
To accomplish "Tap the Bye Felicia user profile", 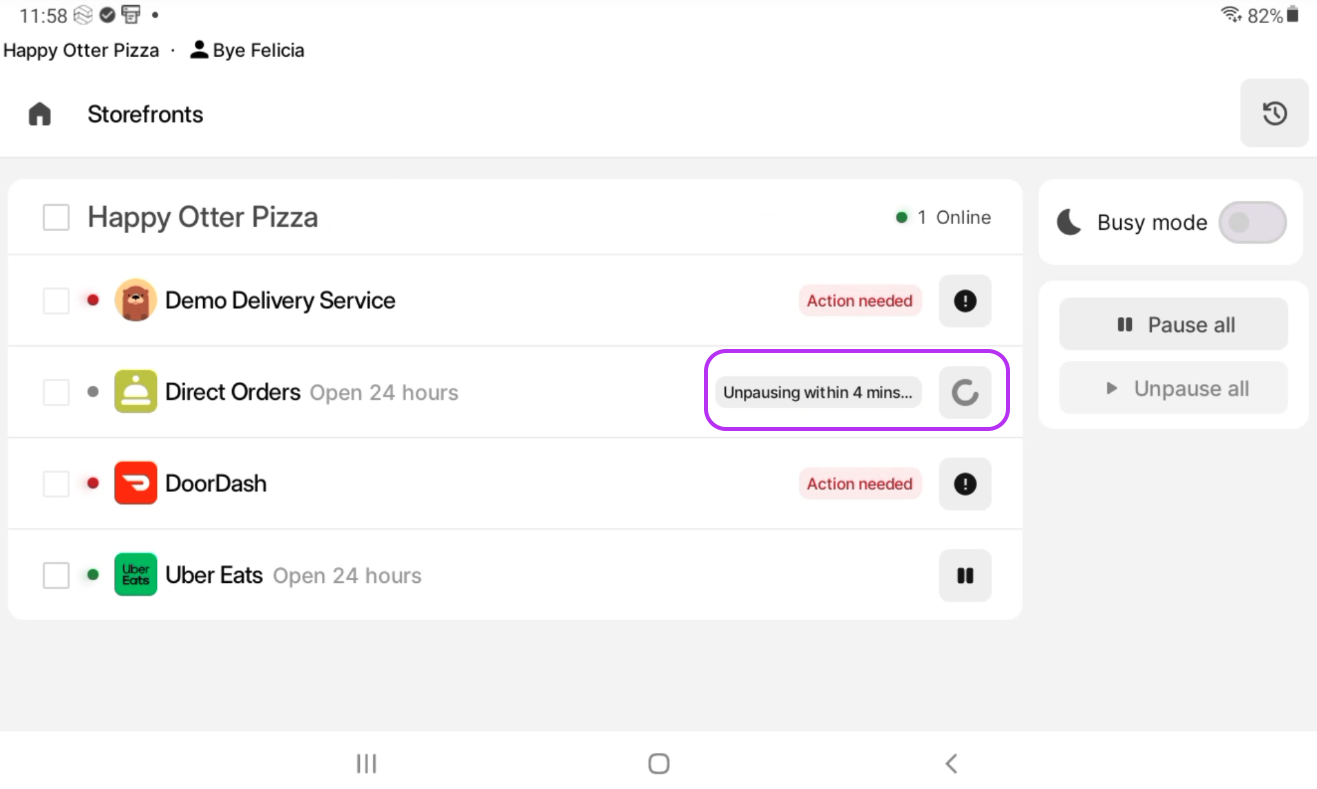I will [x=248, y=50].
